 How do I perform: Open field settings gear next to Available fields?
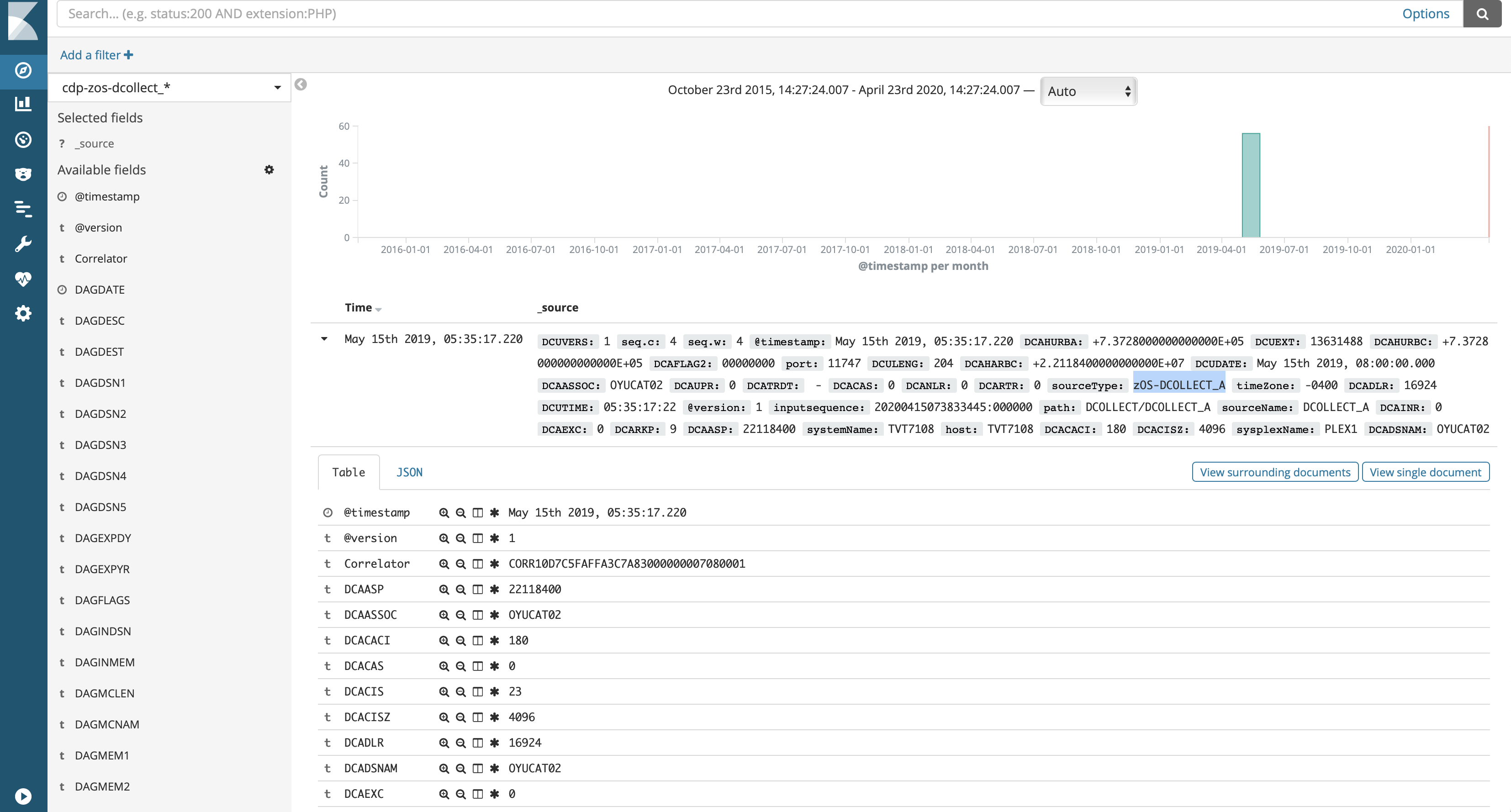point(269,169)
